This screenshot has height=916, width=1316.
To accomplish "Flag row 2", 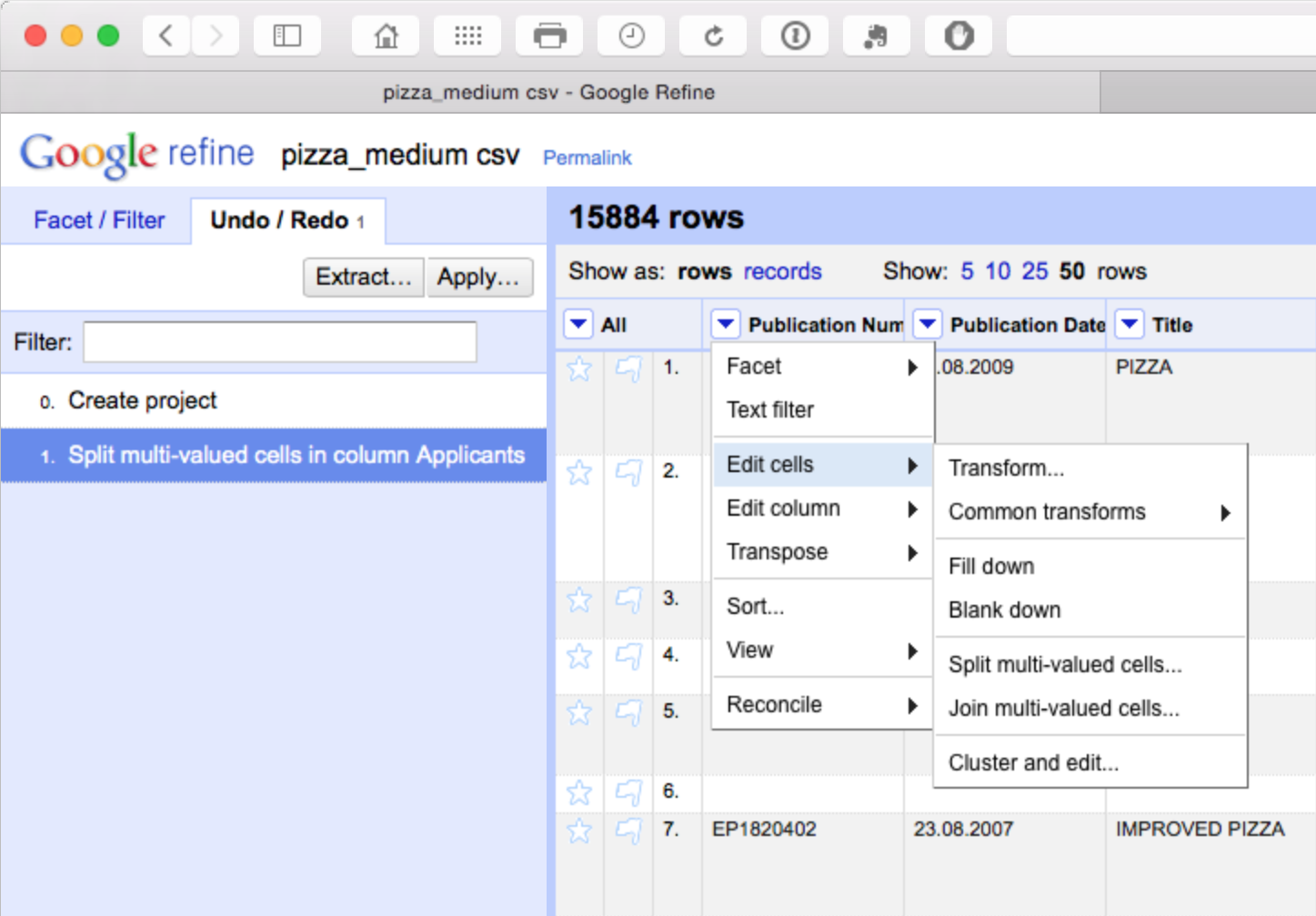I will pos(628,473).
